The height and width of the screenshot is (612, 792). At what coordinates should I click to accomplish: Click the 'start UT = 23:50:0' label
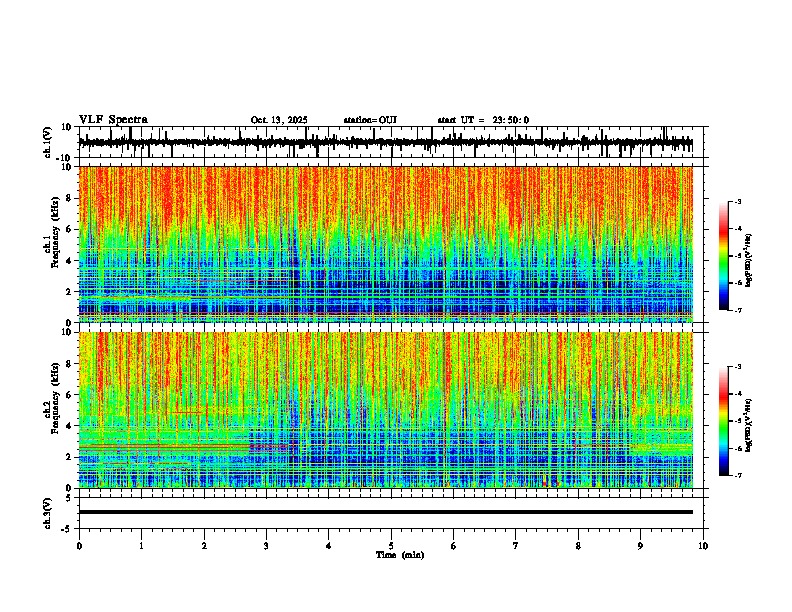(483, 120)
